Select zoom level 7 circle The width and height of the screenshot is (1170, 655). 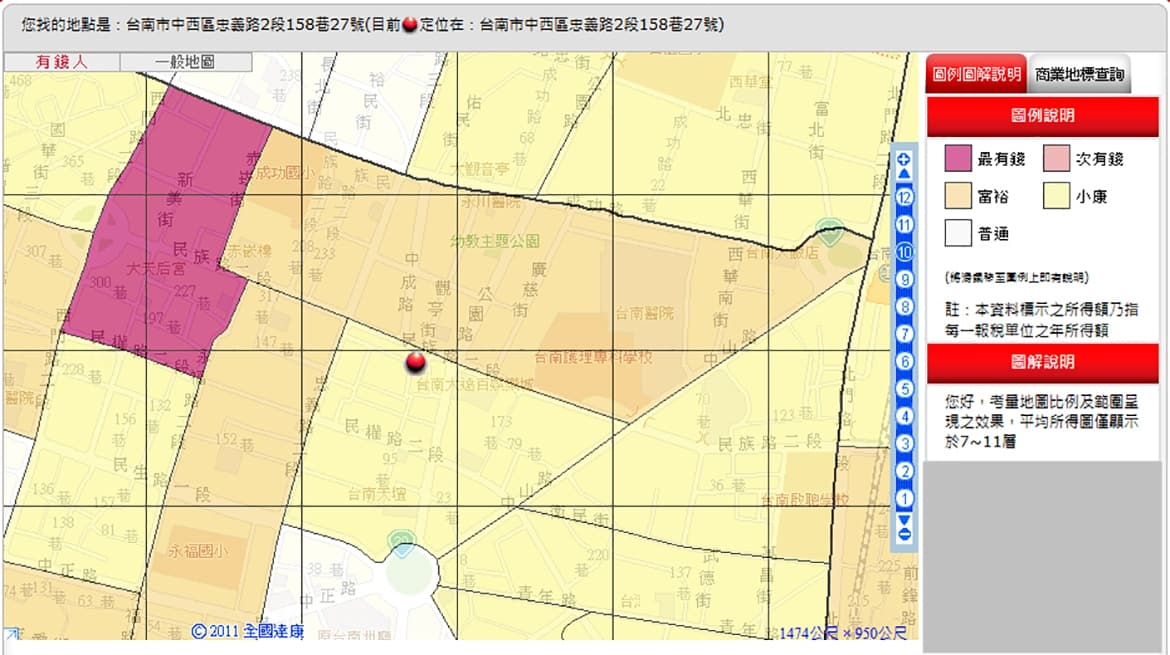pyautogui.click(x=904, y=333)
